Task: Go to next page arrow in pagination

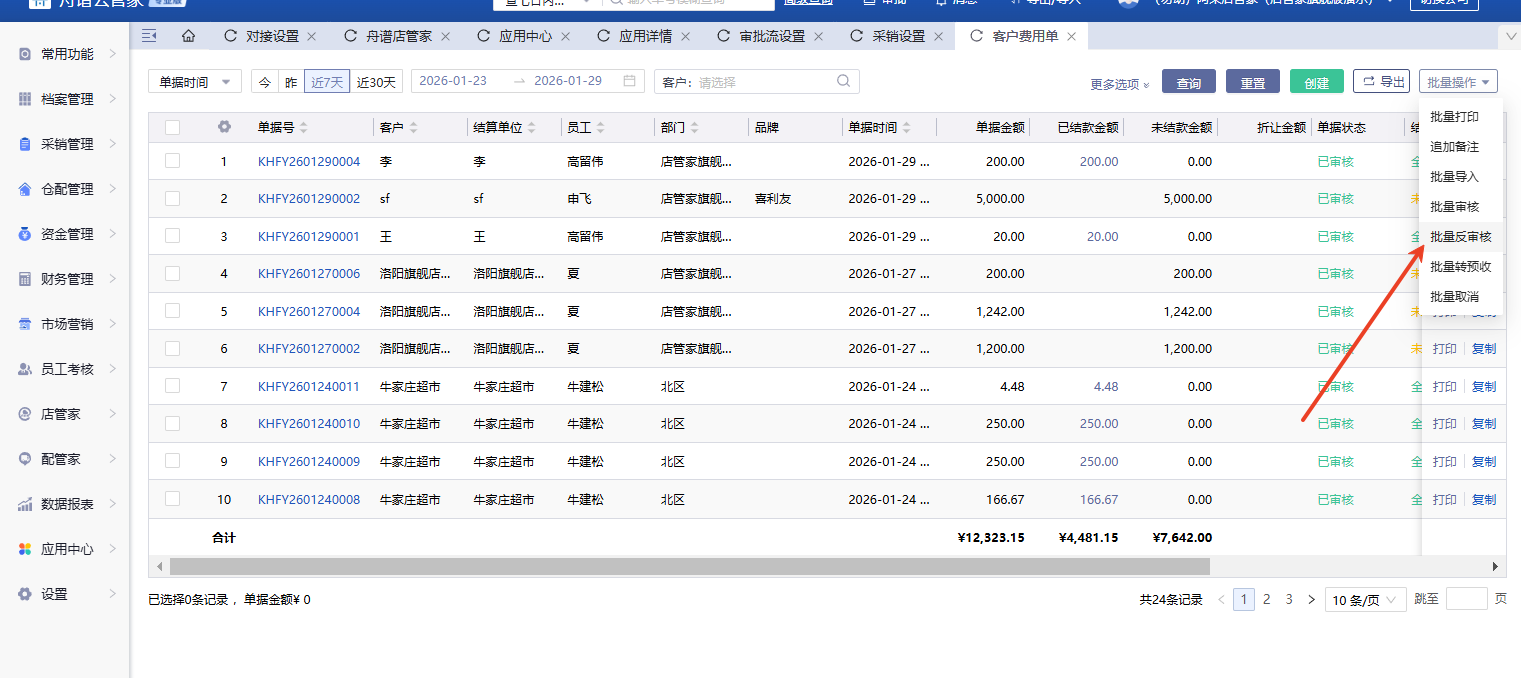Action: pyautogui.click(x=1311, y=599)
